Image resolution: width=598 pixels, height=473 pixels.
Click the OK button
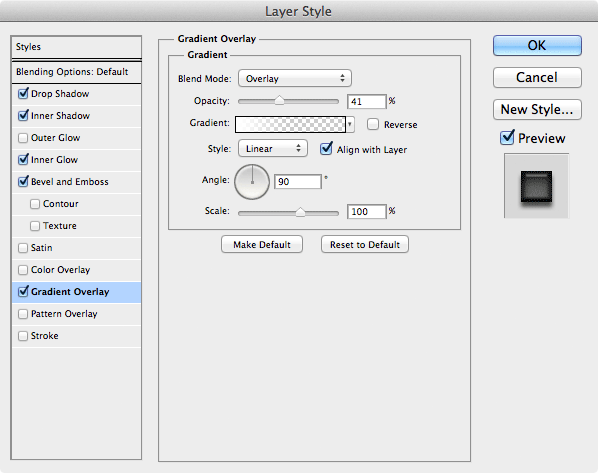coord(537,45)
